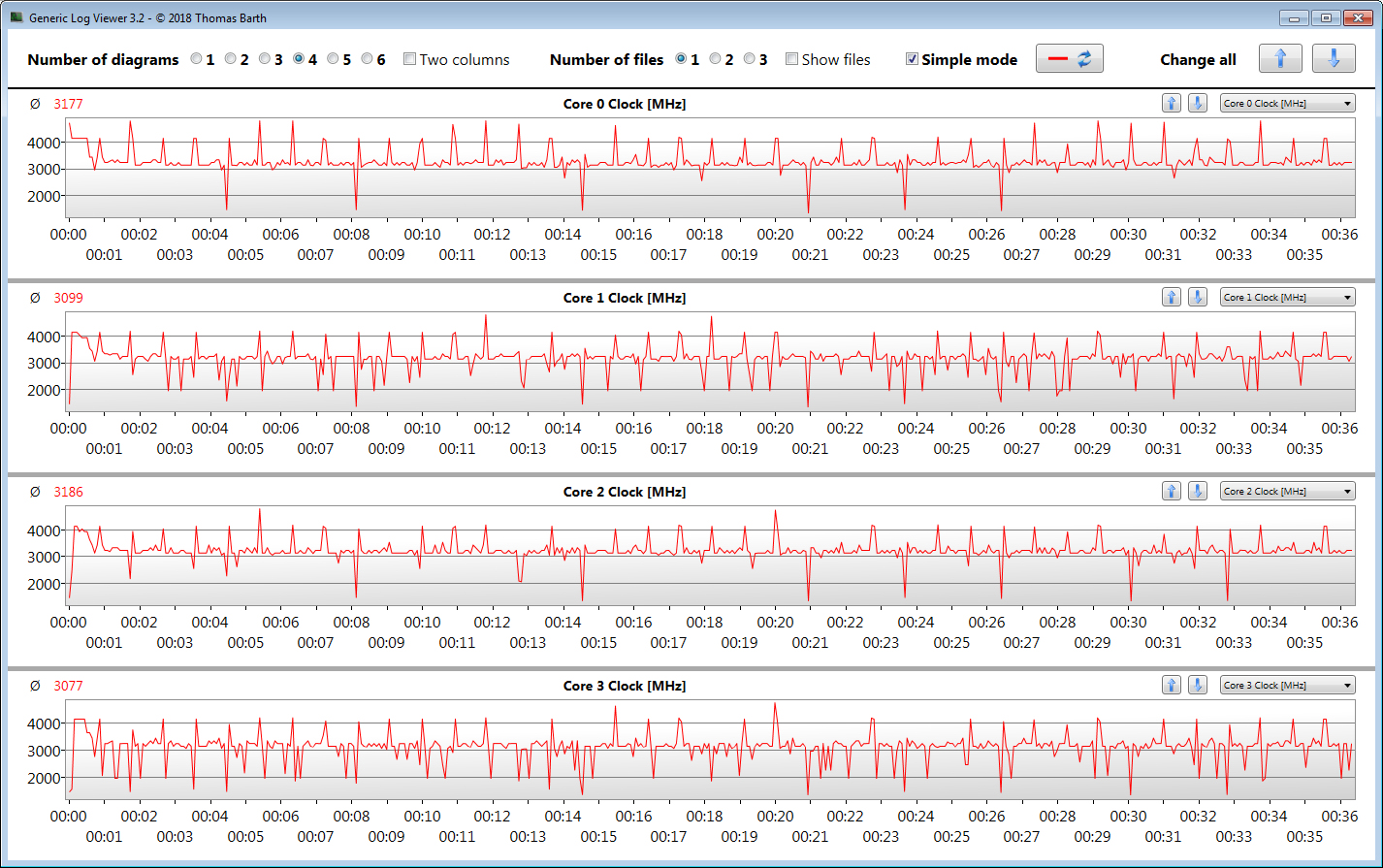Click down arrow for Core 2 Clock diagram
The height and width of the screenshot is (868, 1383).
point(1198,492)
